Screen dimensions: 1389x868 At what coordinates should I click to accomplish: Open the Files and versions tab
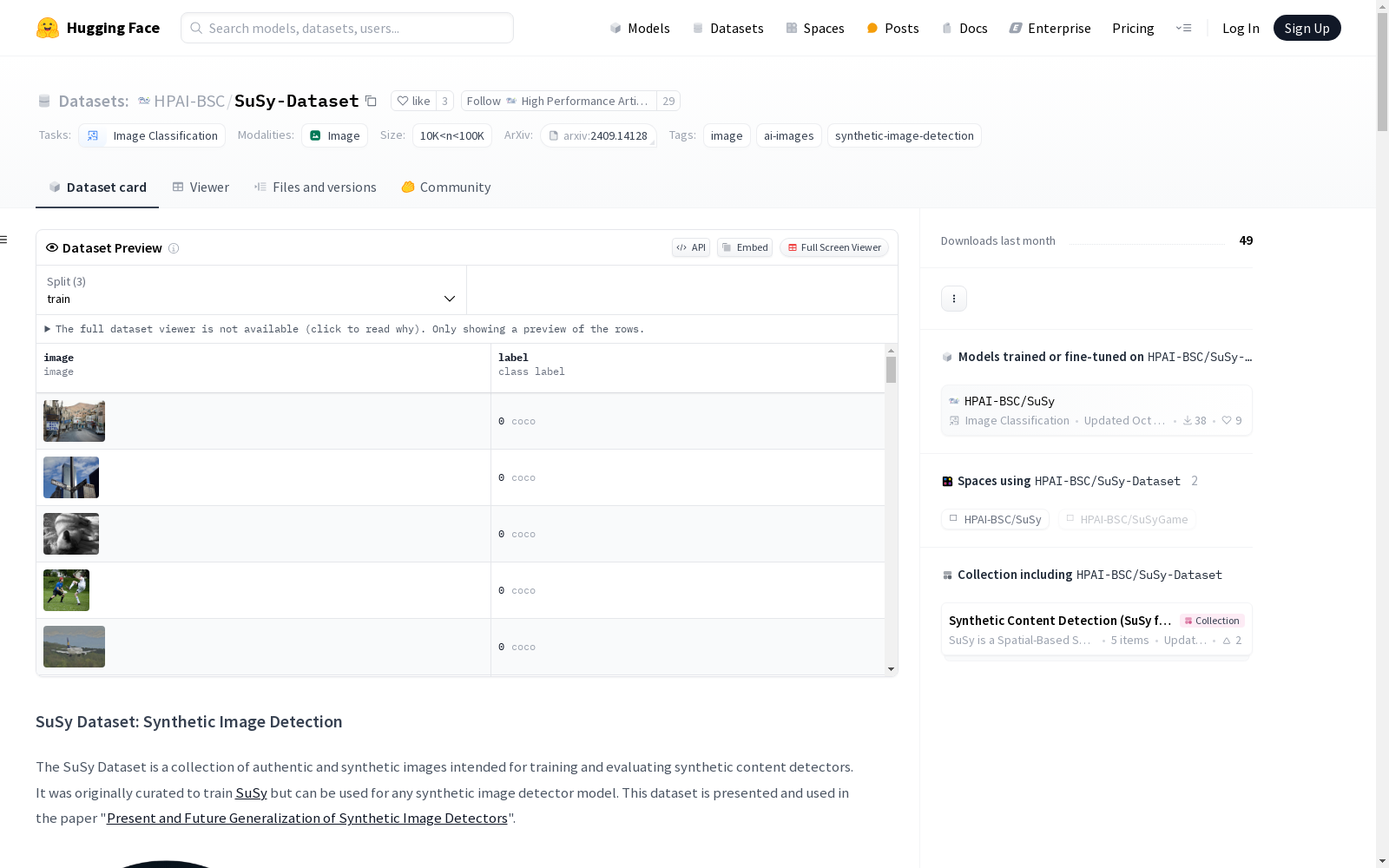[315, 187]
